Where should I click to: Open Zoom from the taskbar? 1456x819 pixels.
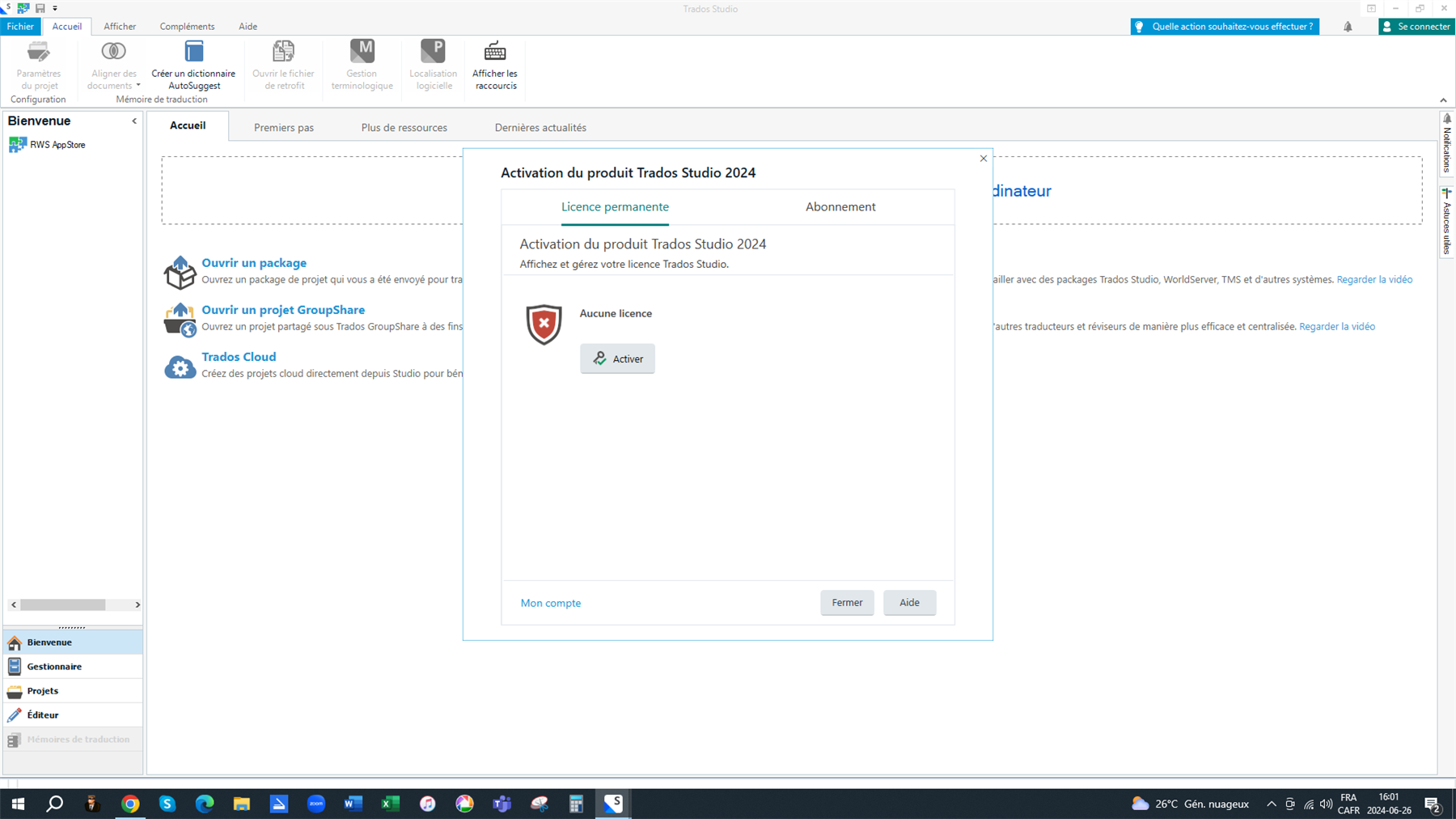pyautogui.click(x=315, y=804)
